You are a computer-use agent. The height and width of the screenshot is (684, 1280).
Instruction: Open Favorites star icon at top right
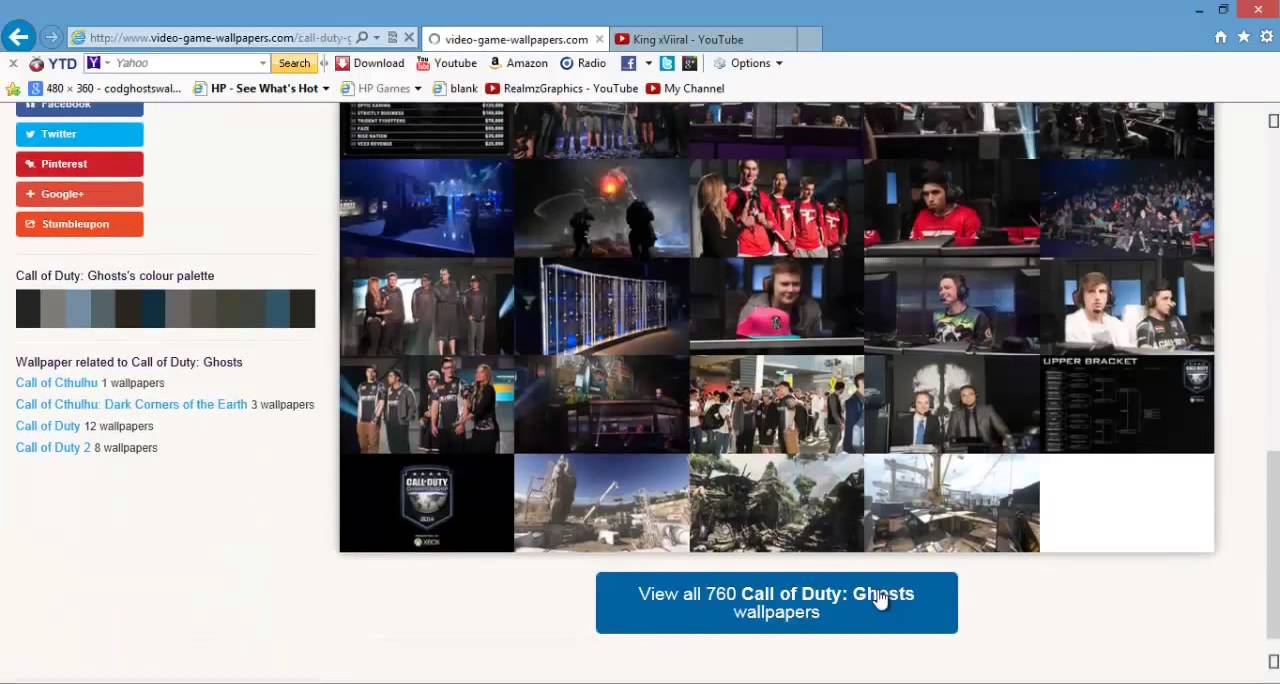click(1243, 37)
